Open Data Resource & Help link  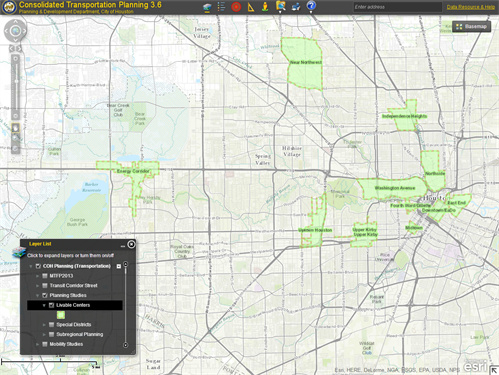[471, 7]
